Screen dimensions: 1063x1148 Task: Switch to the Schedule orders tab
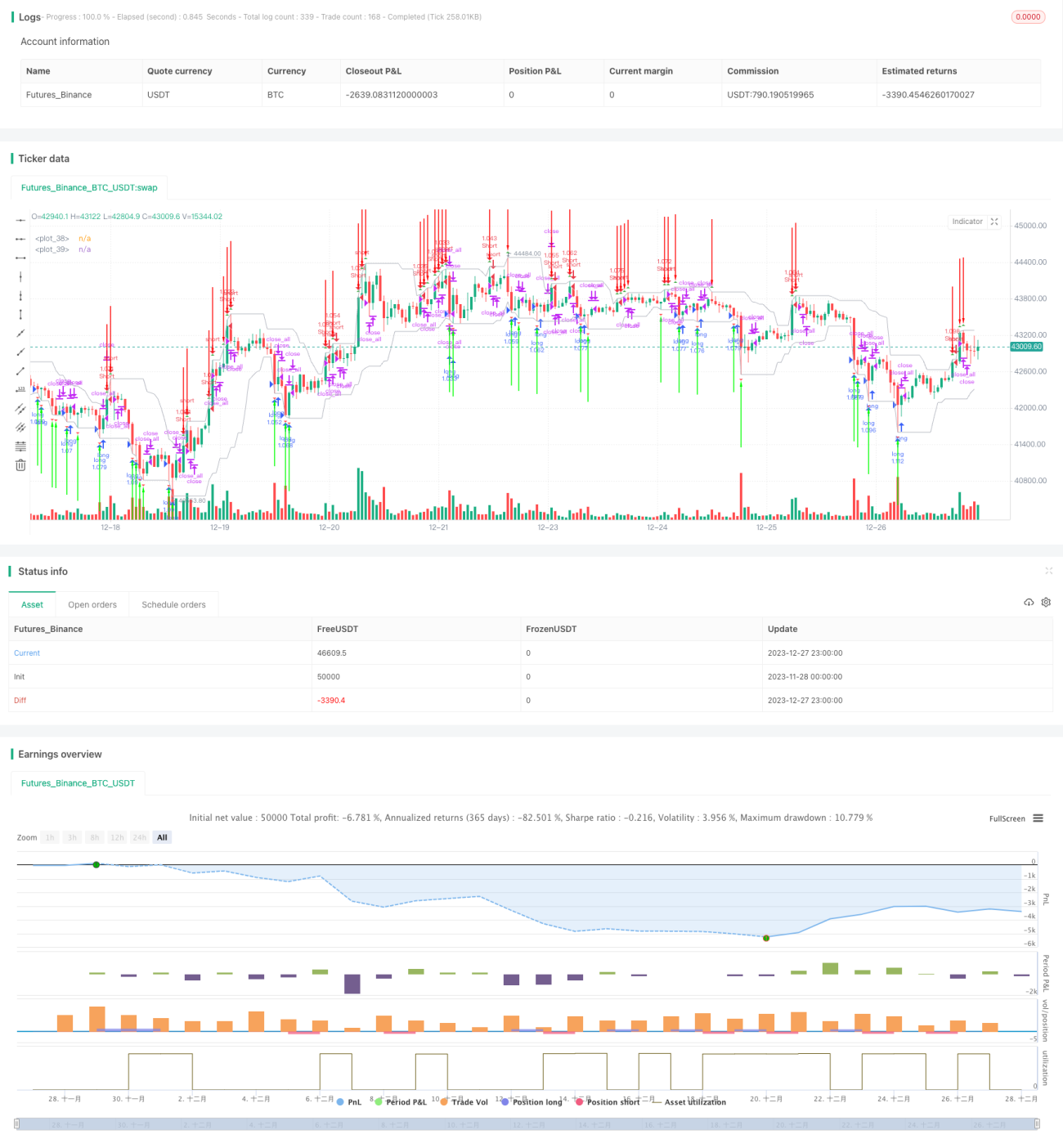[x=173, y=605]
